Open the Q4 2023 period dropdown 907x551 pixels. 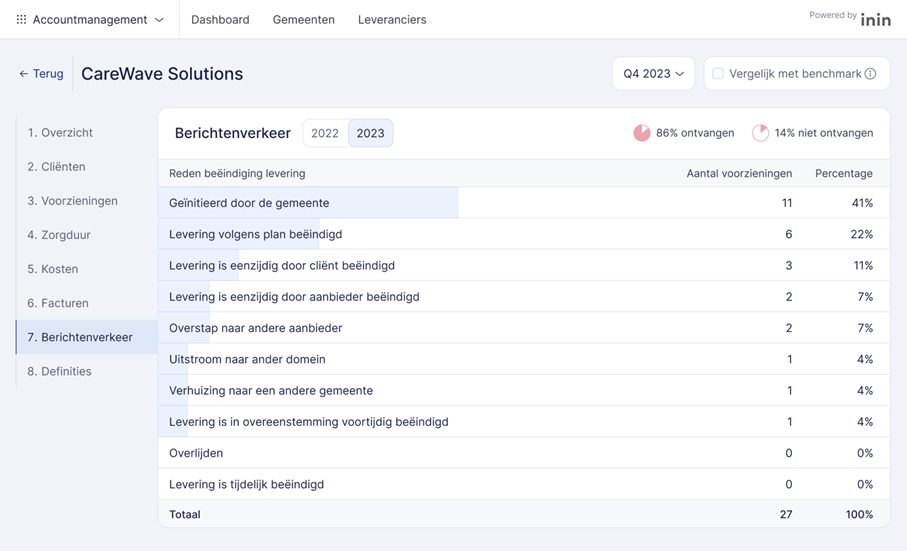(x=653, y=74)
